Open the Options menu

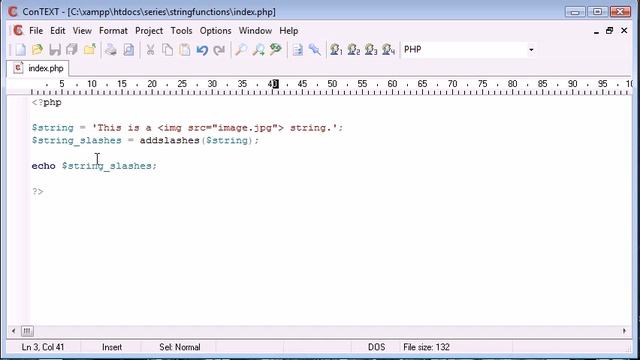click(216, 31)
